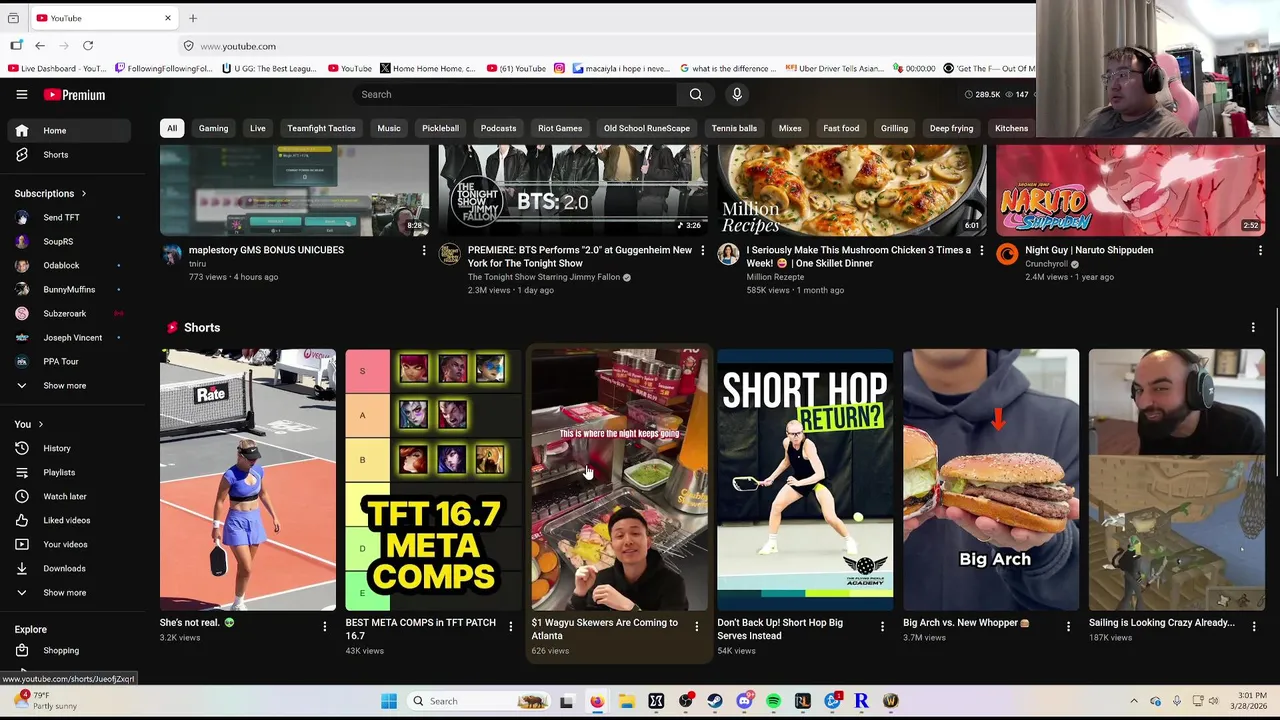Open Home in the sidebar
1280x720 pixels.
pyautogui.click(x=69, y=130)
